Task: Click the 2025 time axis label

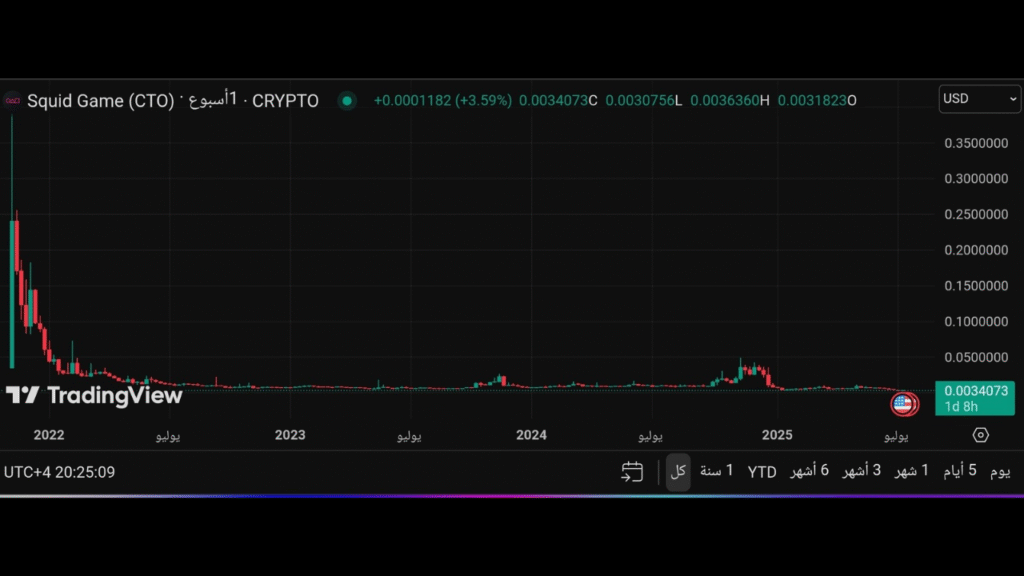Action: tap(776, 435)
